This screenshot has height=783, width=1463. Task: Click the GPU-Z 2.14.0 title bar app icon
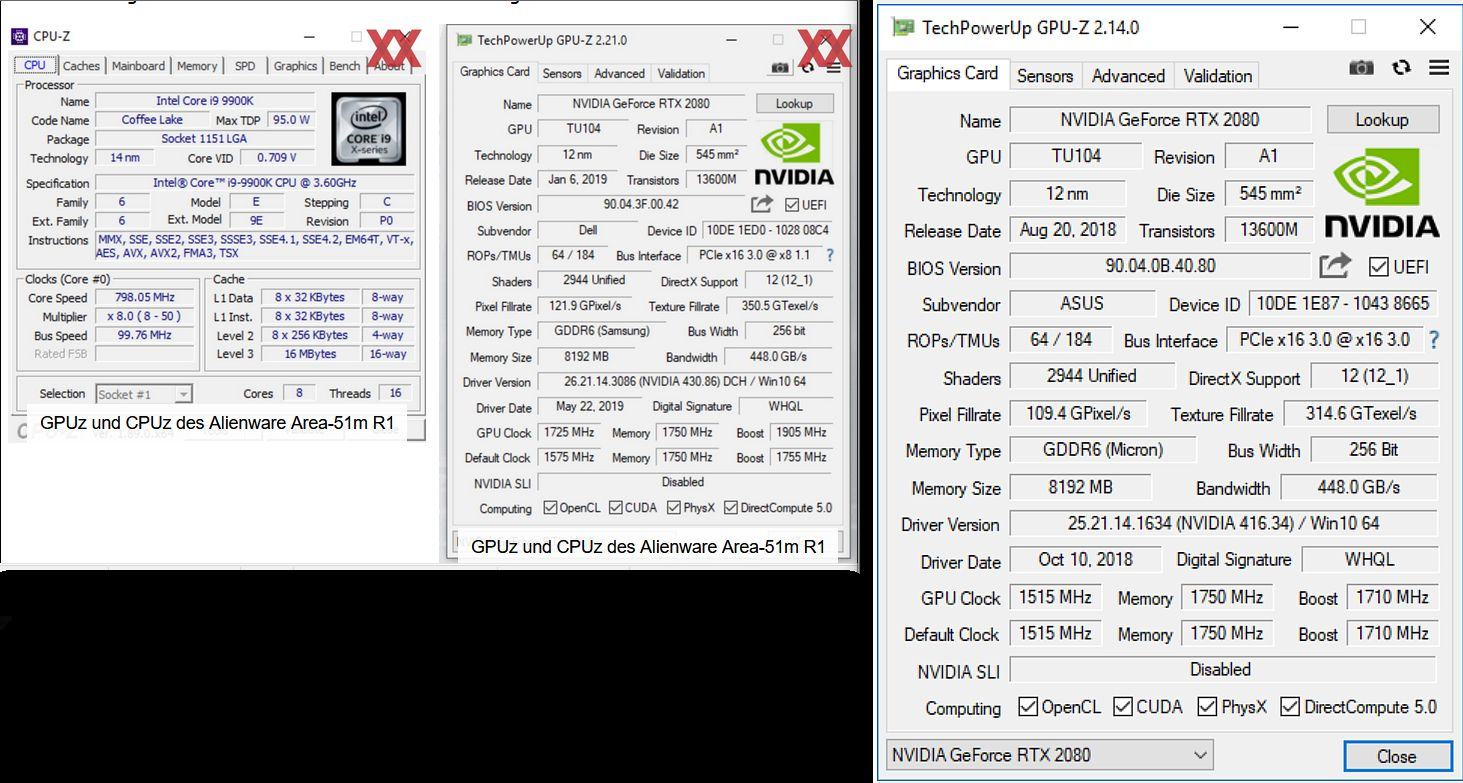[x=903, y=26]
